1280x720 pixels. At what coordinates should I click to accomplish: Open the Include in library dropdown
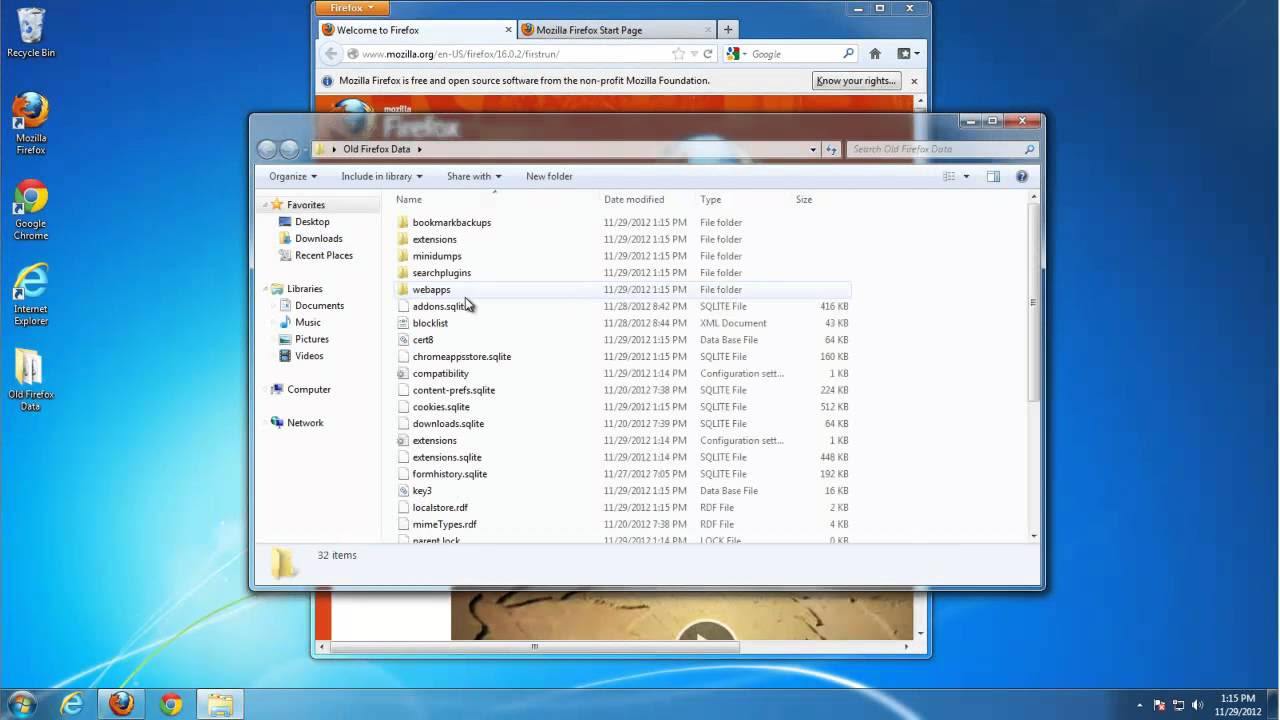click(382, 176)
